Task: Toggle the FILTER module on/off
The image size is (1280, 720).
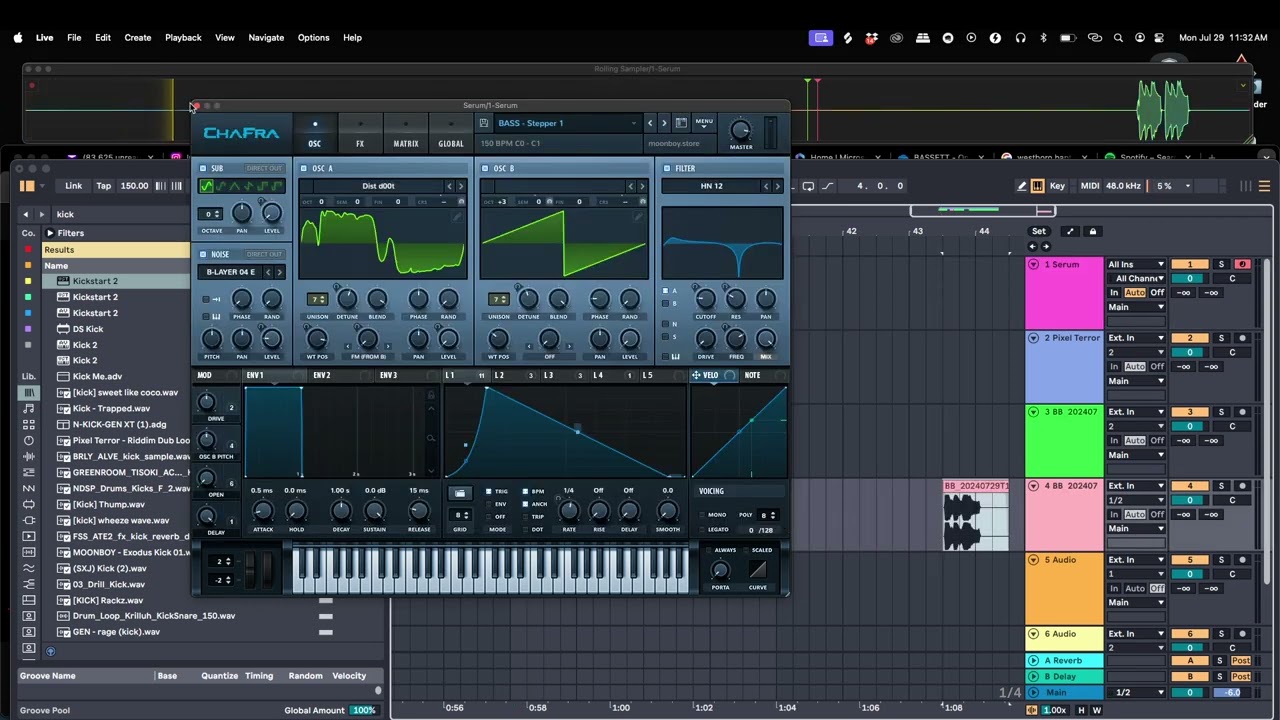Action: pos(667,168)
